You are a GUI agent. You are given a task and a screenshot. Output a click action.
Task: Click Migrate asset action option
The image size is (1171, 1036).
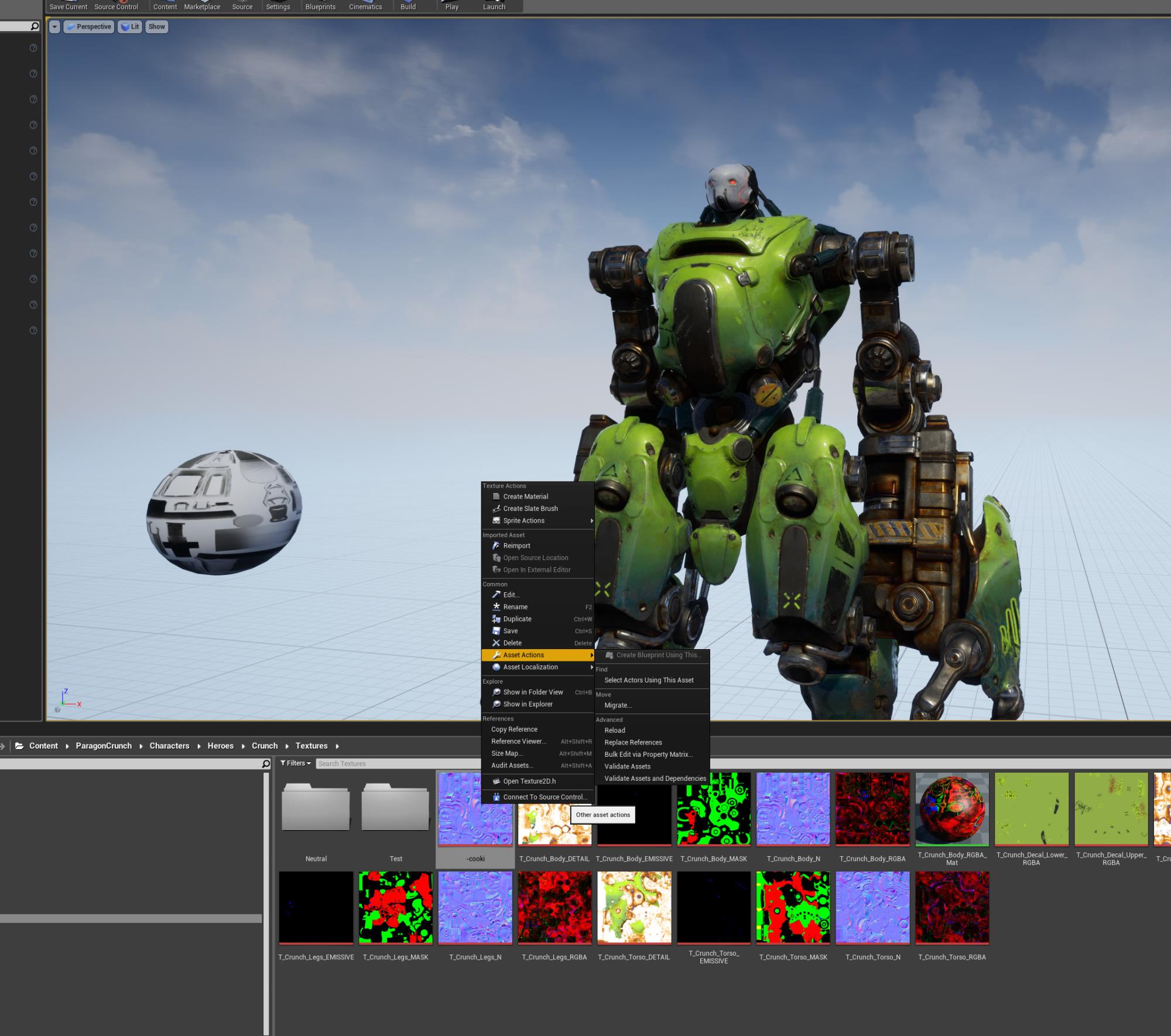point(617,705)
